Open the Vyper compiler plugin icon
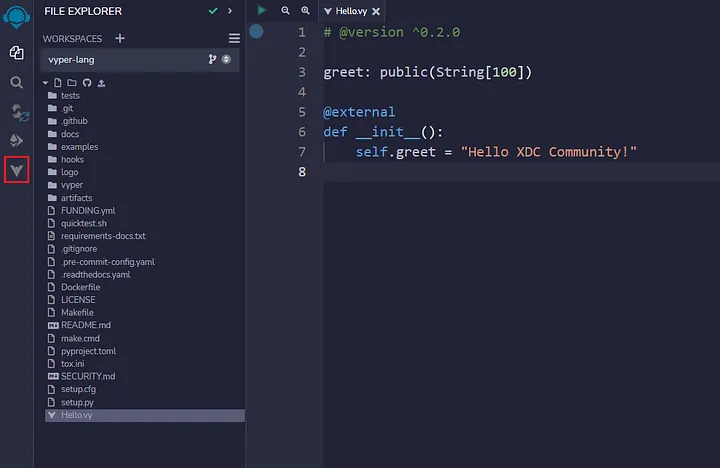Image resolution: width=720 pixels, height=468 pixels. (16, 170)
